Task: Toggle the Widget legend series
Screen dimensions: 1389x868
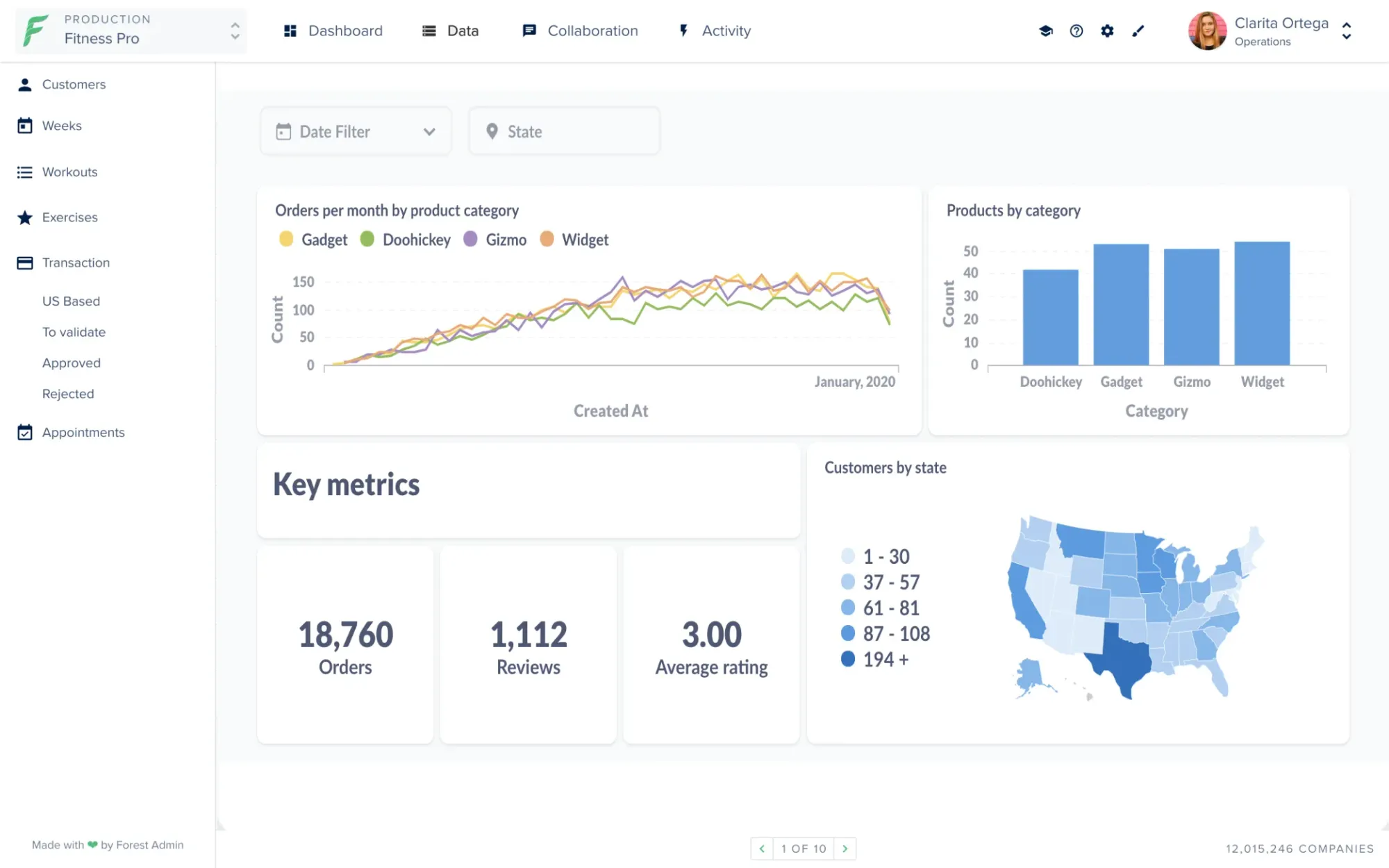Action: [574, 240]
